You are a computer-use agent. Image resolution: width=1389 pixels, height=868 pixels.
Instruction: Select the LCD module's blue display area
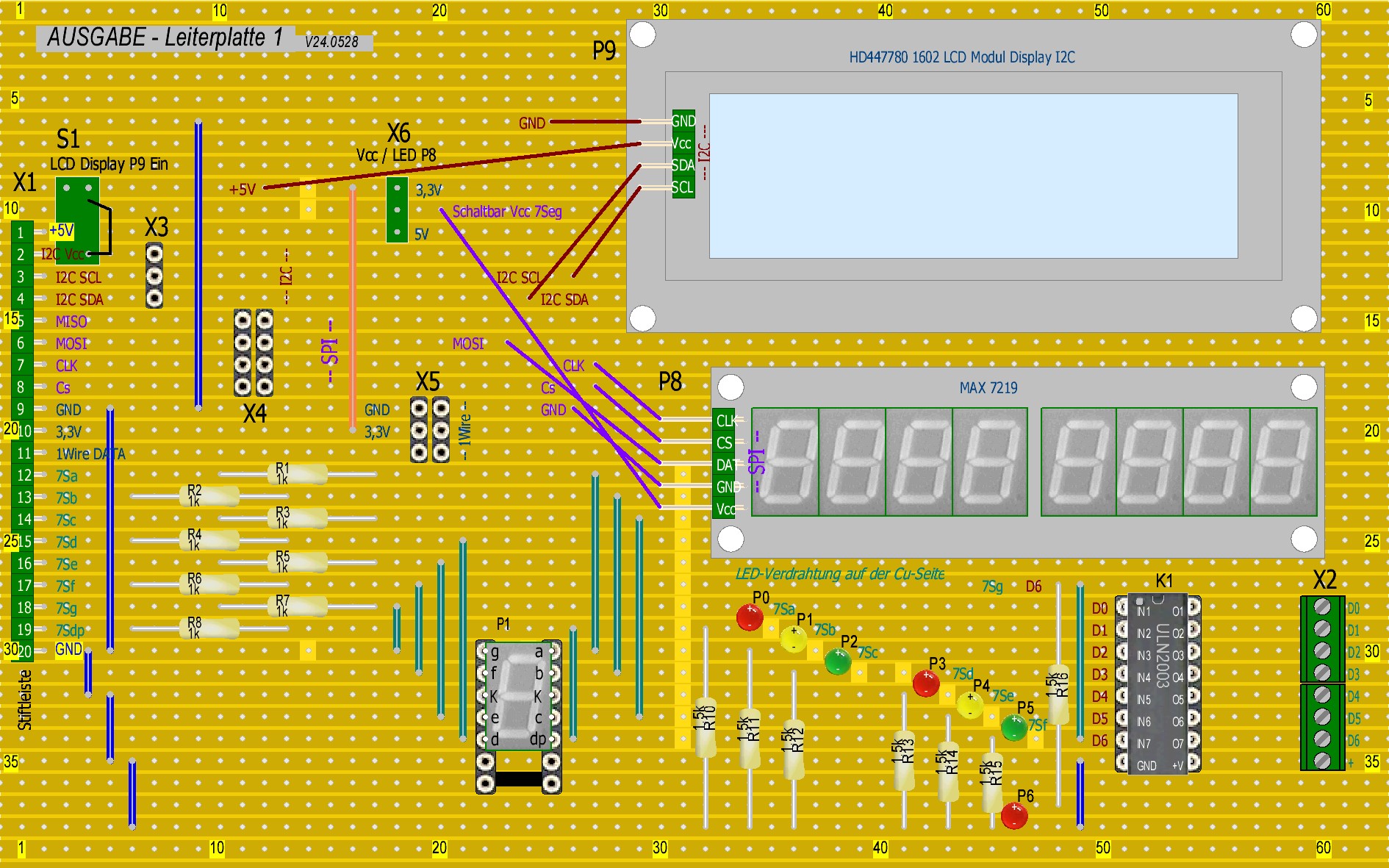coord(973,176)
